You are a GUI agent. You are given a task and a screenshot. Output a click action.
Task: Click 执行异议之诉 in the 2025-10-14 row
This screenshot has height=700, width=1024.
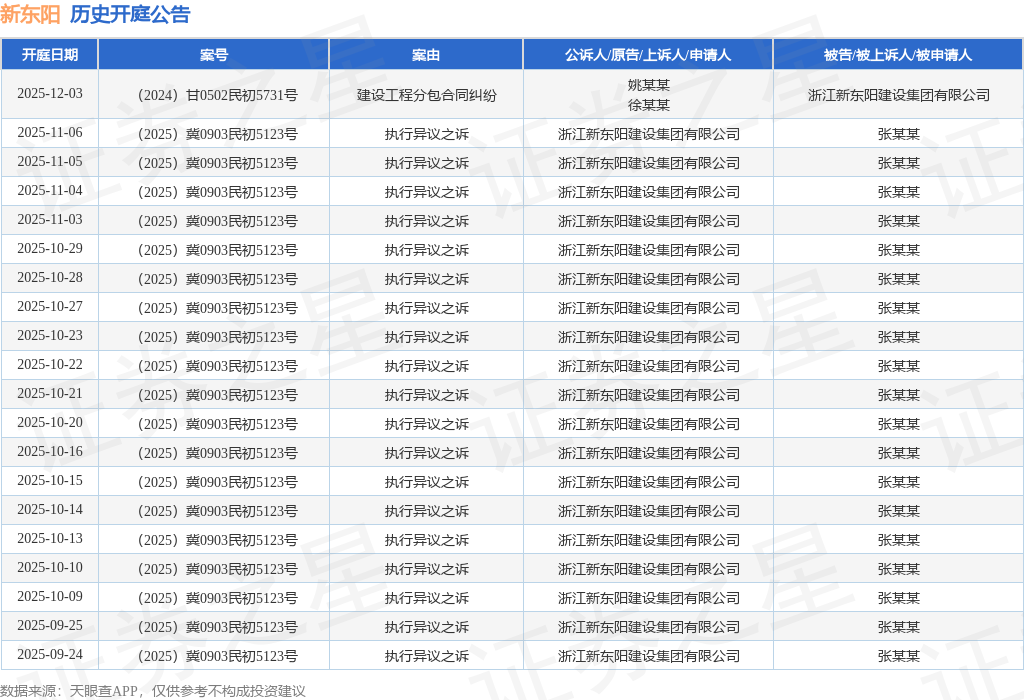point(426,511)
